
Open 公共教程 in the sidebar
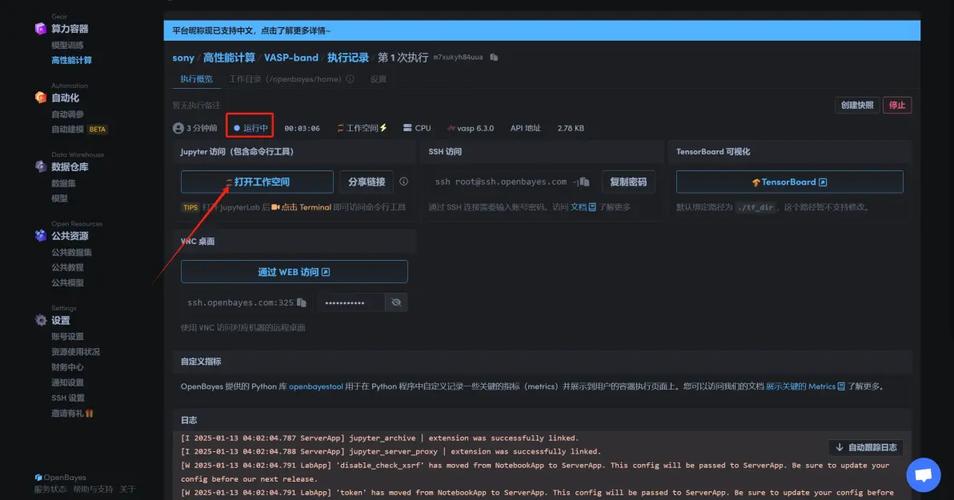pos(68,267)
